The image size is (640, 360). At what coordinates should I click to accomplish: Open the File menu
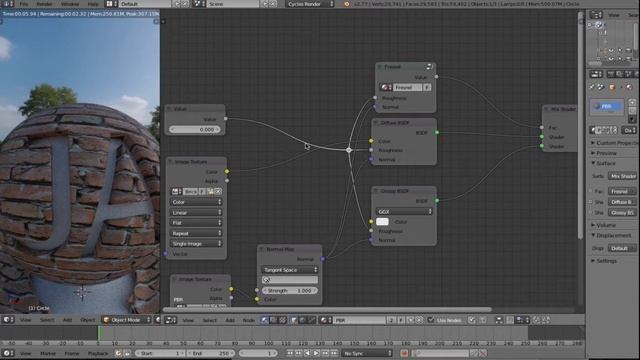pyautogui.click(x=24, y=4)
